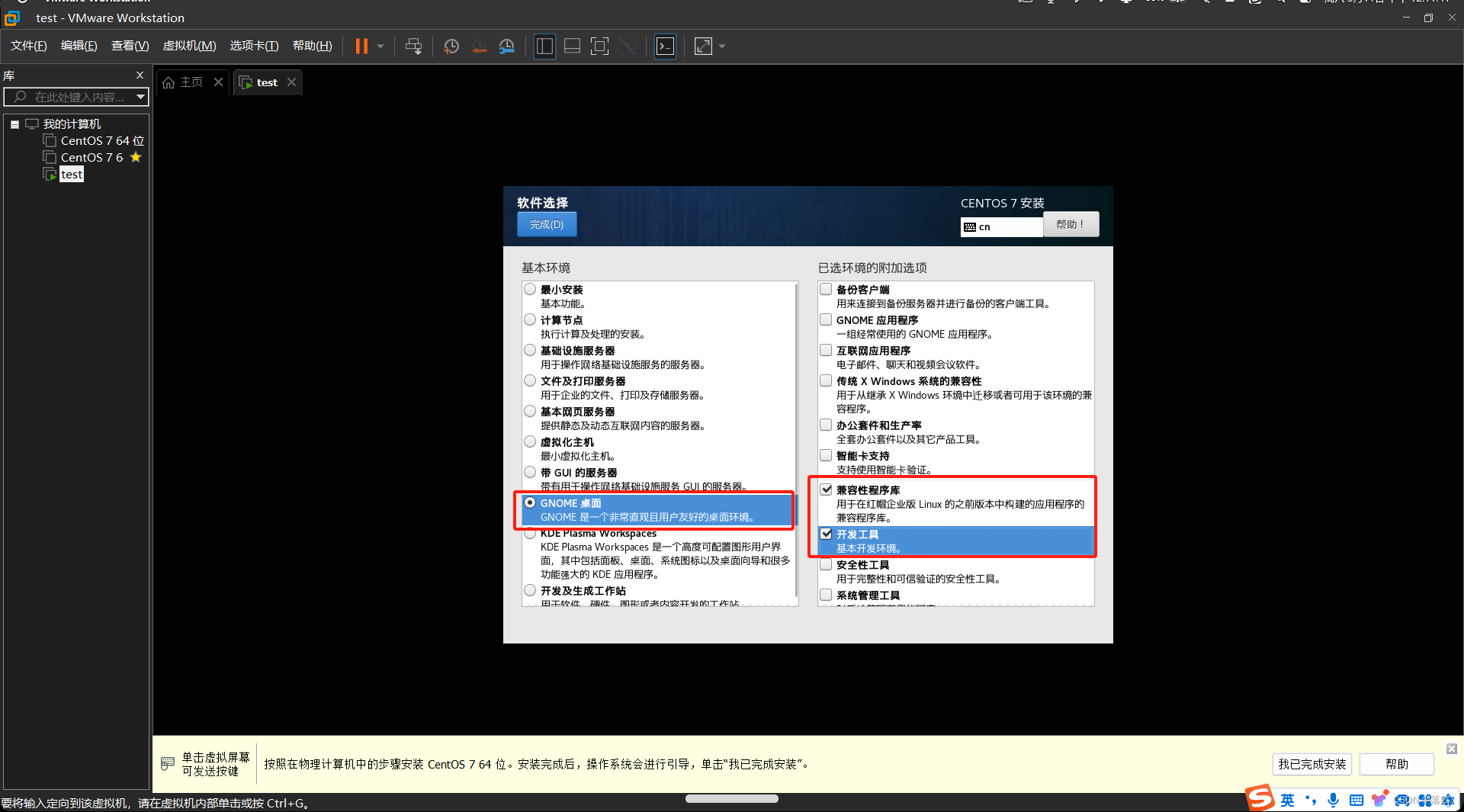Image resolution: width=1464 pixels, height=812 pixels.
Task: Open the library search dropdown arrow
Action: 140,97
